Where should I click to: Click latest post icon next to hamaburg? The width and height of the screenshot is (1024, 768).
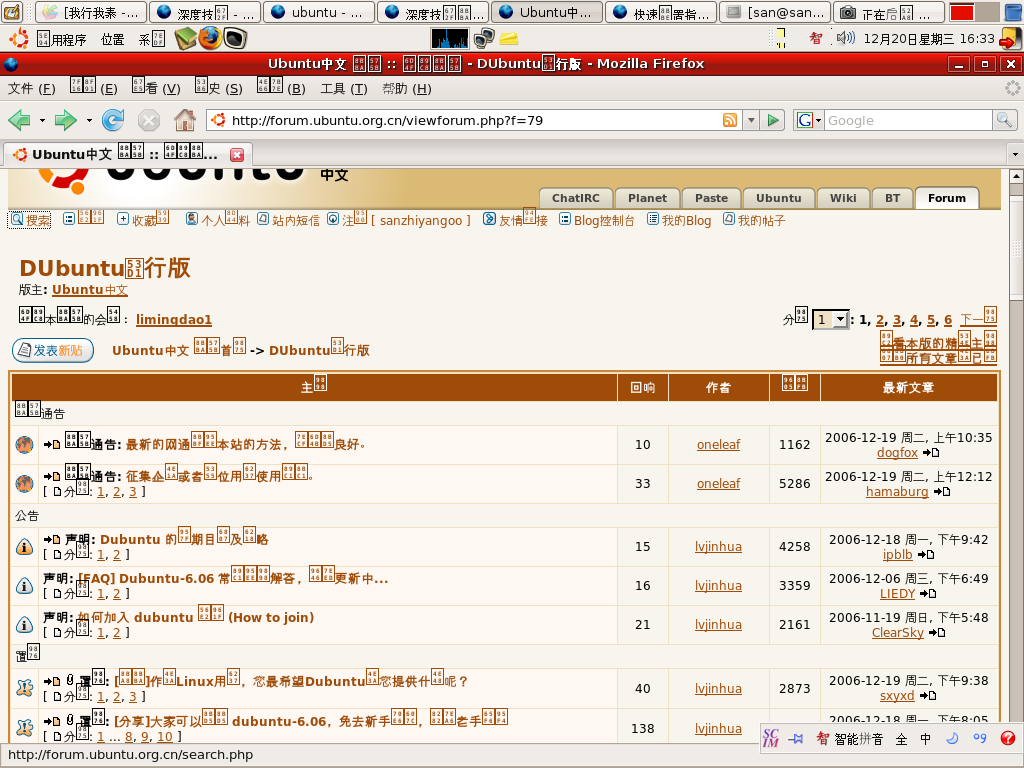(941, 492)
